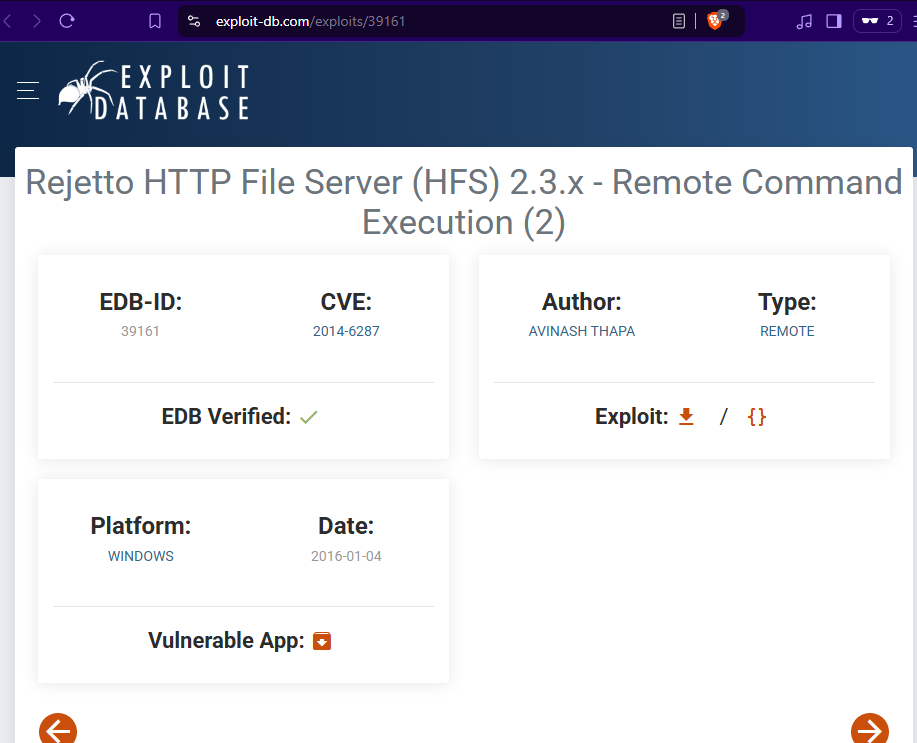Image resolution: width=917 pixels, height=743 pixels.
Task: Go to next exploit arrow
Action: (869, 730)
